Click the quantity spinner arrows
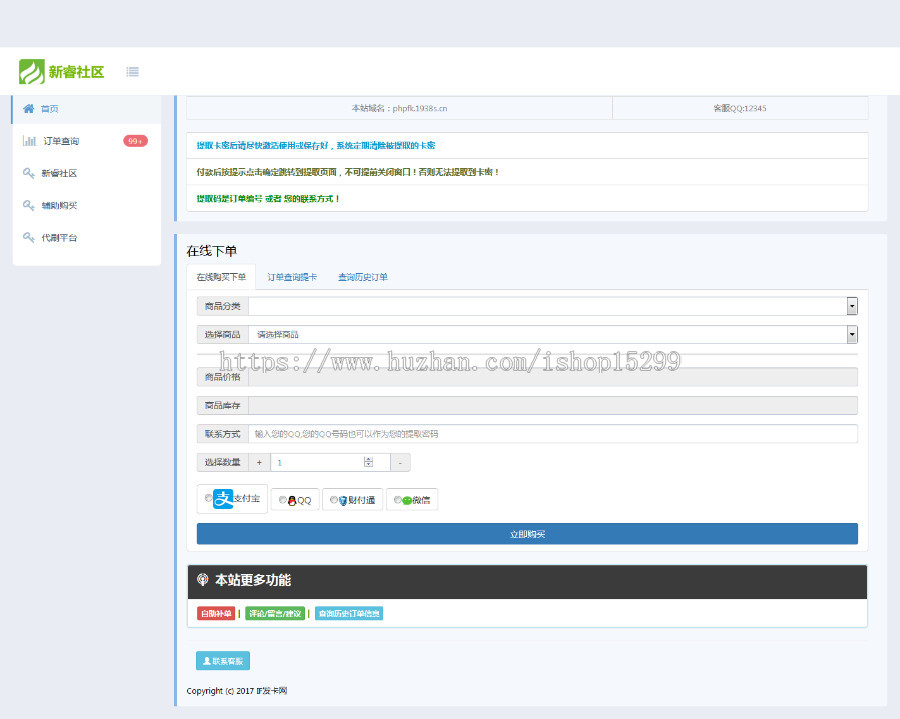Image resolution: width=900 pixels, height=719 pixels. tap(366, 462)
